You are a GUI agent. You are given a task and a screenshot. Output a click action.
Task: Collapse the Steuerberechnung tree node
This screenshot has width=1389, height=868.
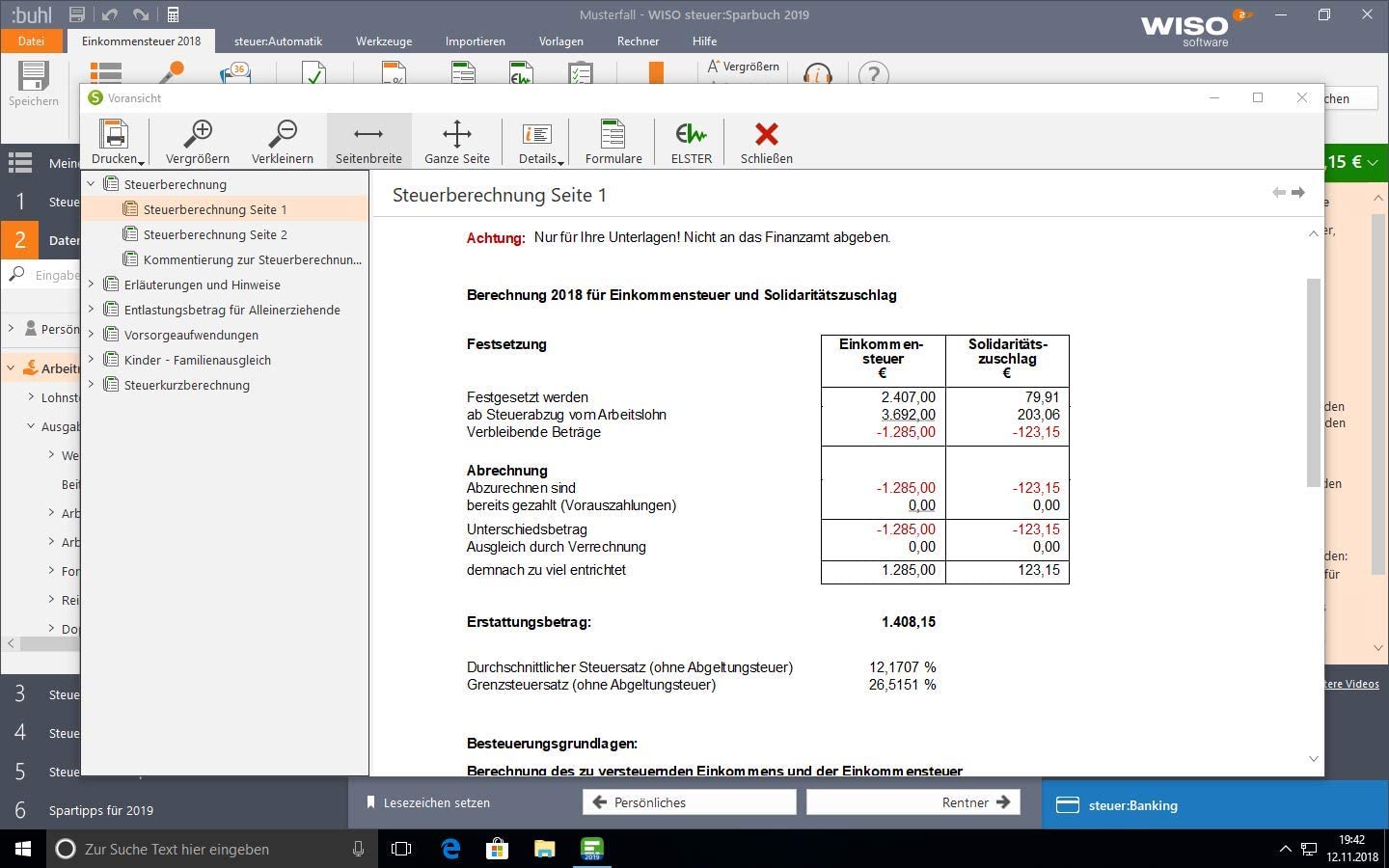[92, 183]
